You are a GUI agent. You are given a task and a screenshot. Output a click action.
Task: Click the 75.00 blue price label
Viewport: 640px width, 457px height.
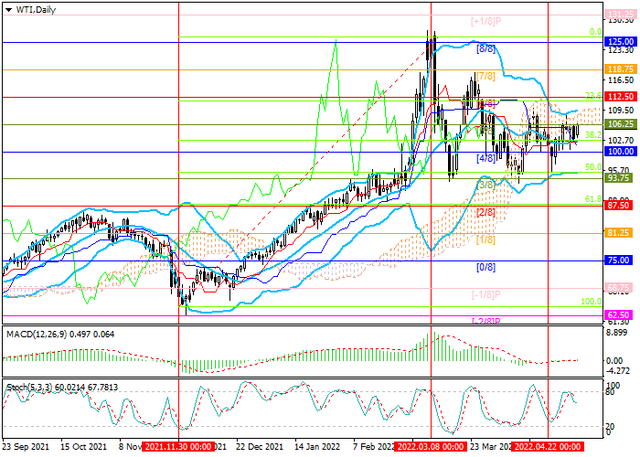tap(619, 259)
